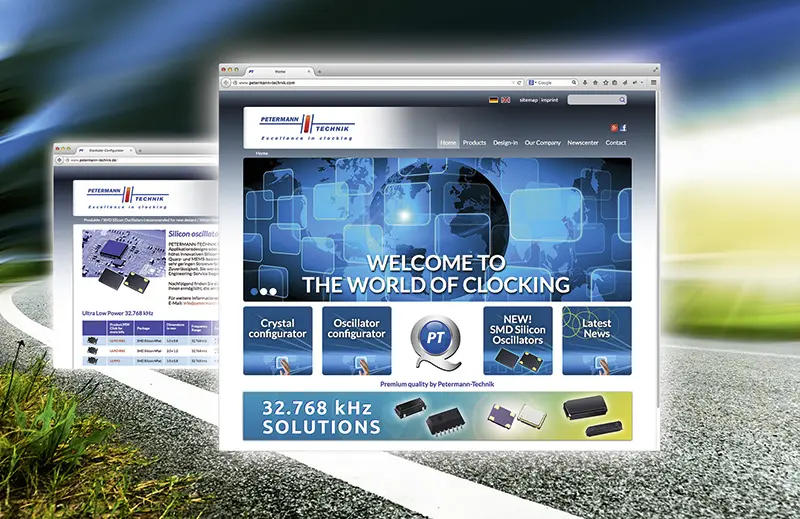
Task: Click the German flag language icon
Action: coord(493,100)
